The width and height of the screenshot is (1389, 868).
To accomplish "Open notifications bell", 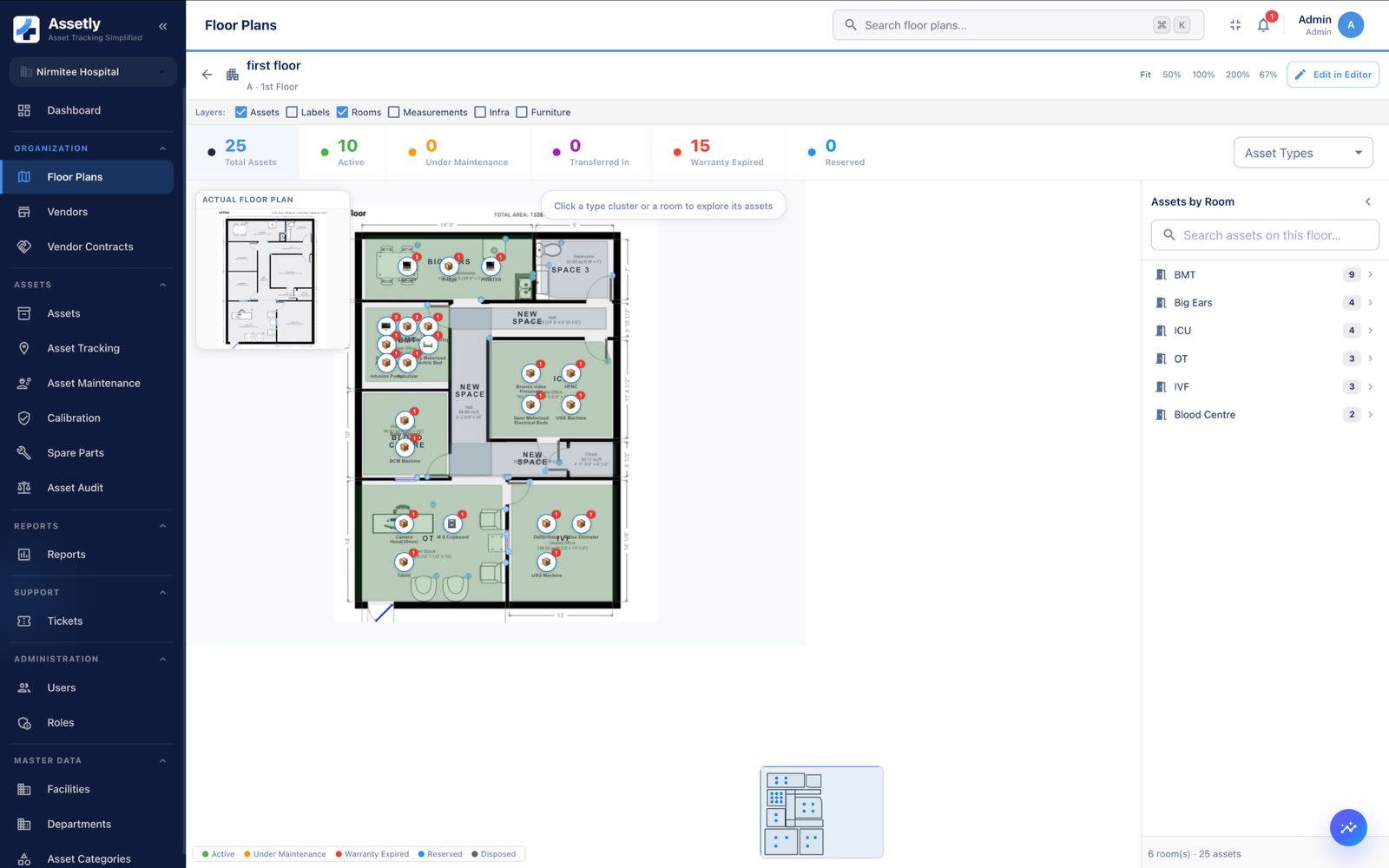I will [x=1264, y=24].
